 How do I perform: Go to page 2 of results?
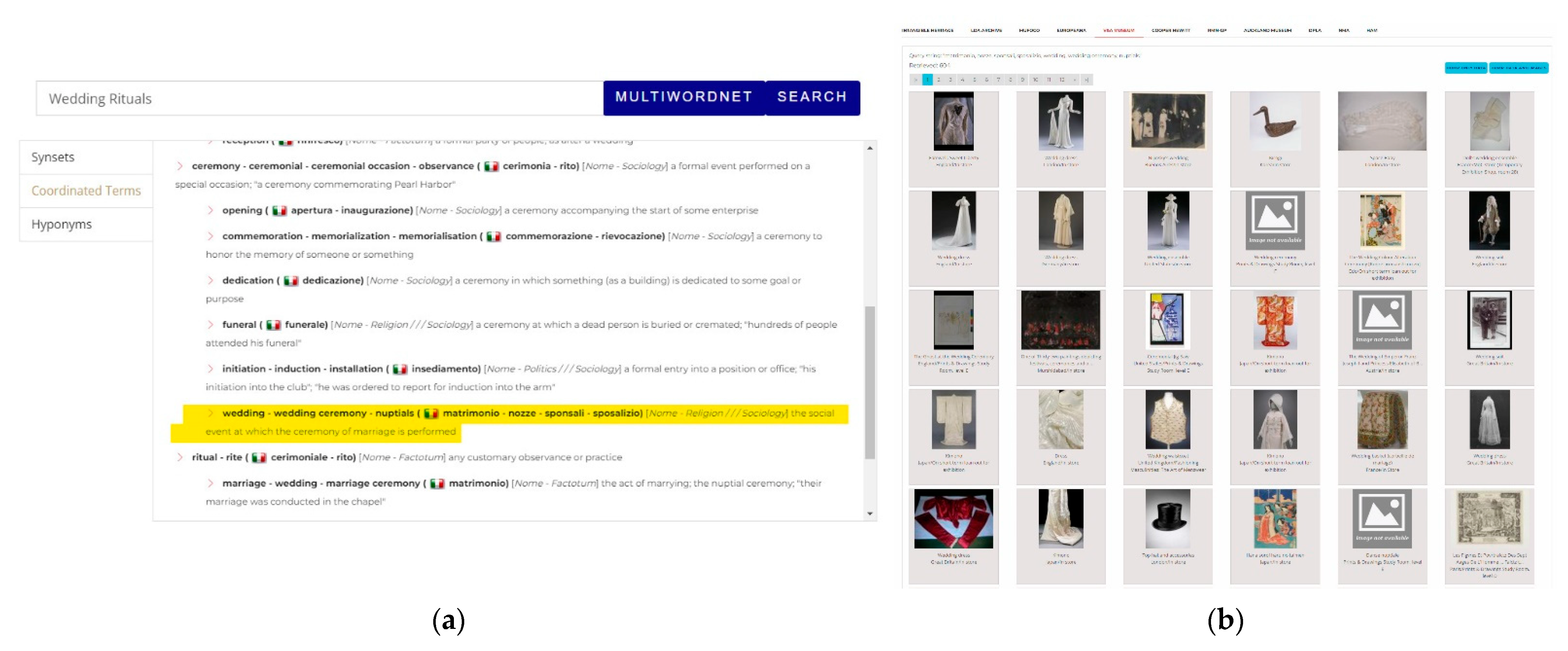pyautogui.click(x=938, y=80)
